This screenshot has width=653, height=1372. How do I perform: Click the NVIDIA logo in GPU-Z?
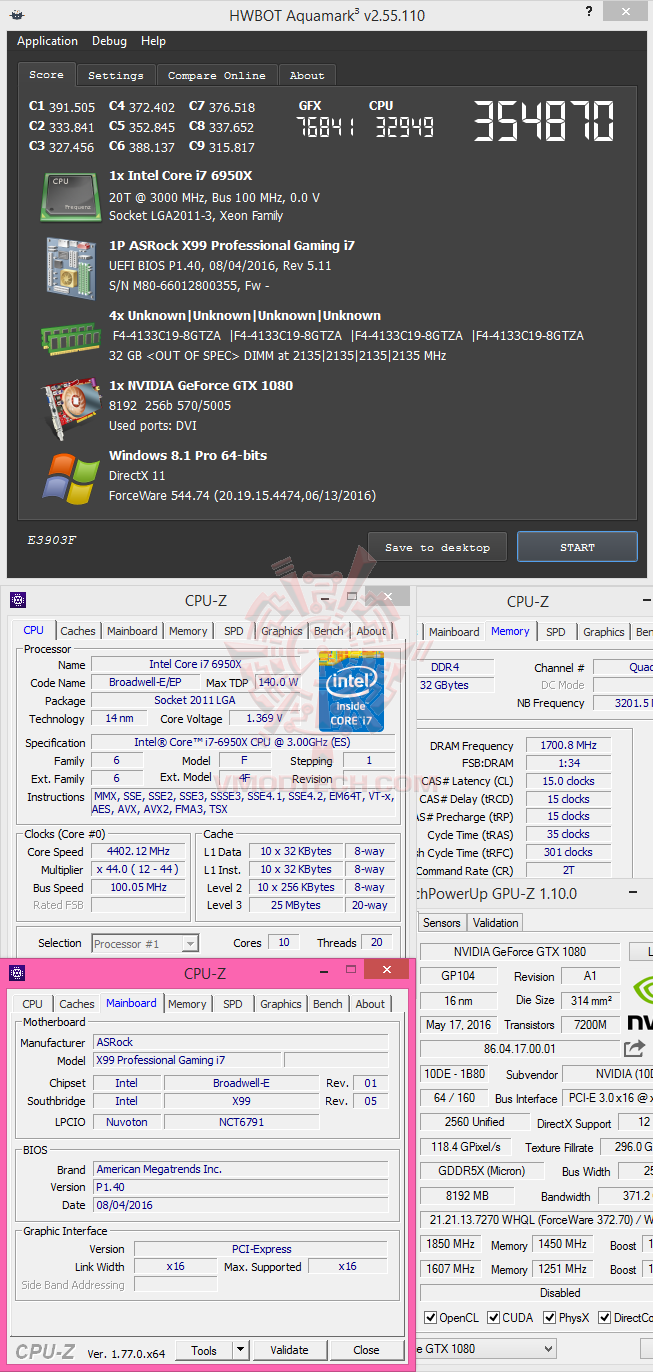[640, 1003]
